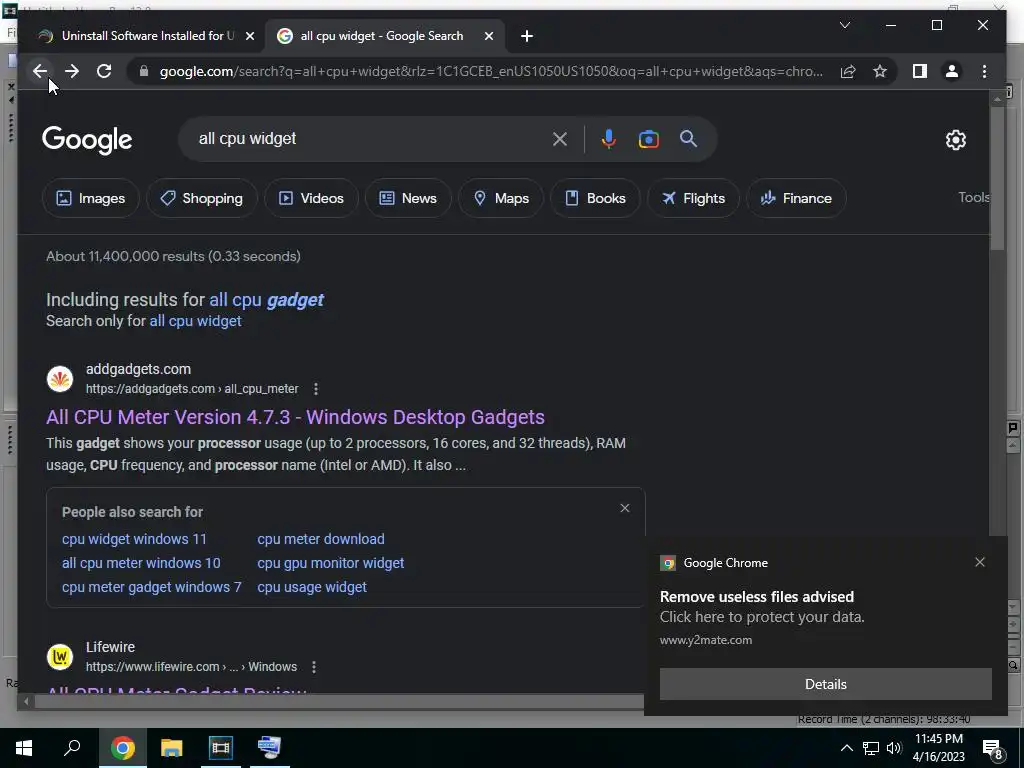Screen dimensions: 1024x768
Task: Open the notification center icon
Action: coord(993,749)
